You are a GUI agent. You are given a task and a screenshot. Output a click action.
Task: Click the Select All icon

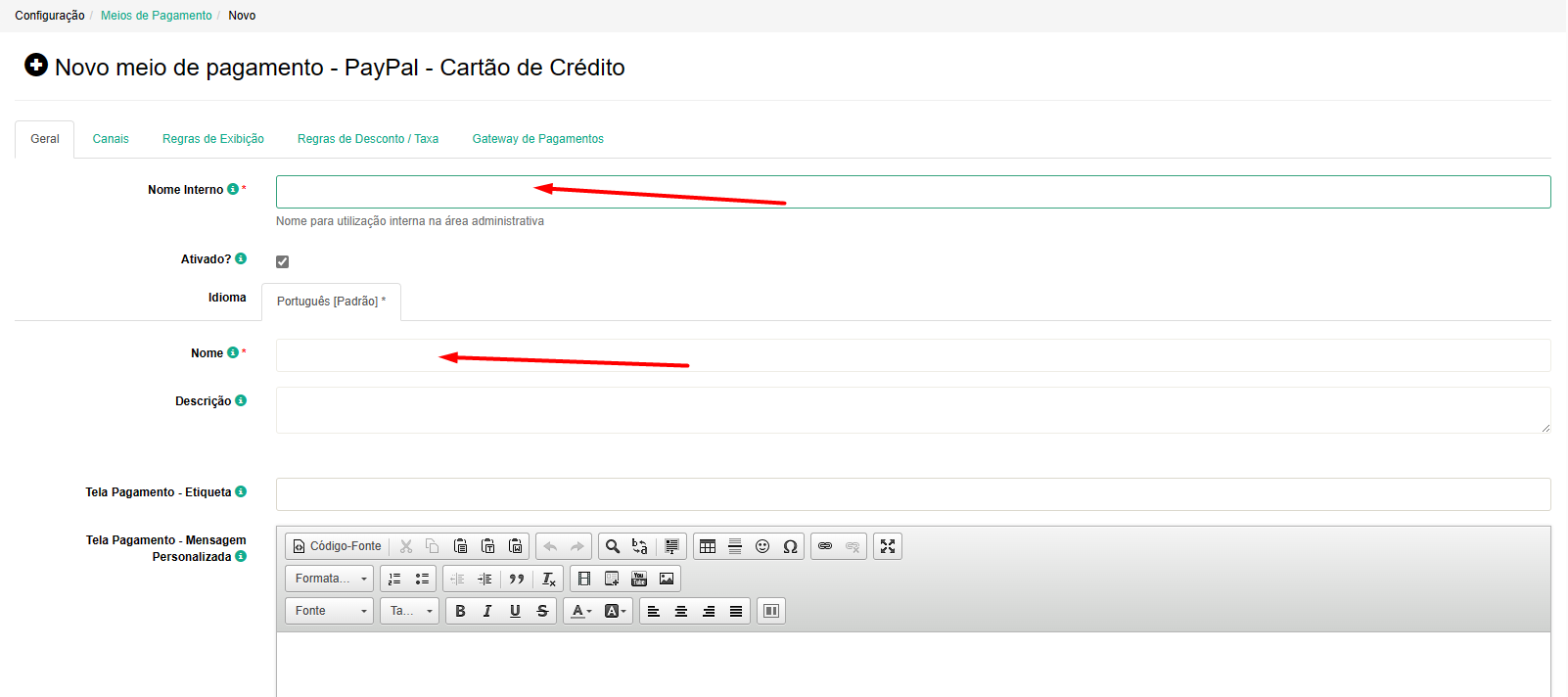(x=671, y=546)
